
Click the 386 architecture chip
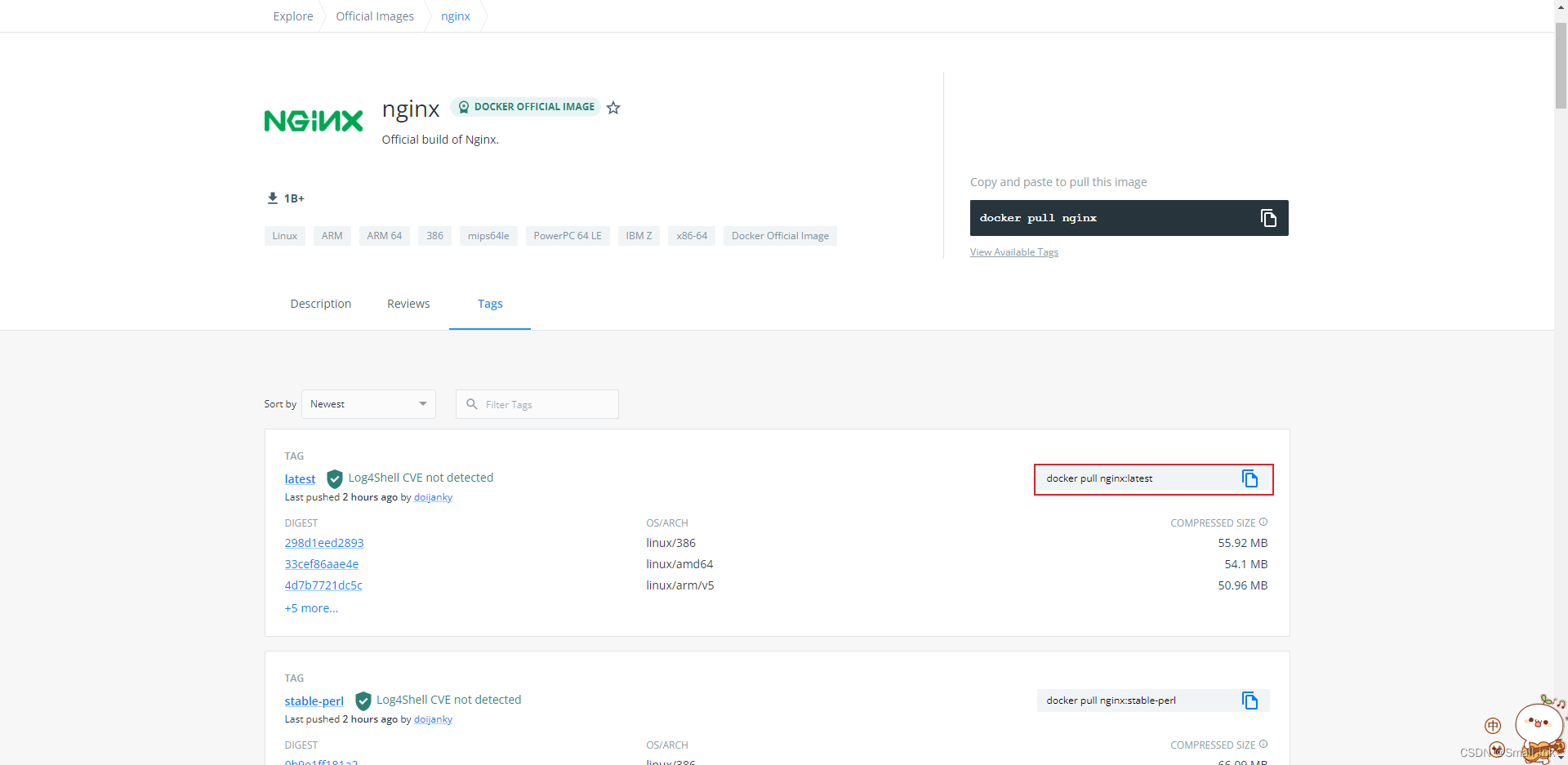pyautogui.click(x=435, y=236)
